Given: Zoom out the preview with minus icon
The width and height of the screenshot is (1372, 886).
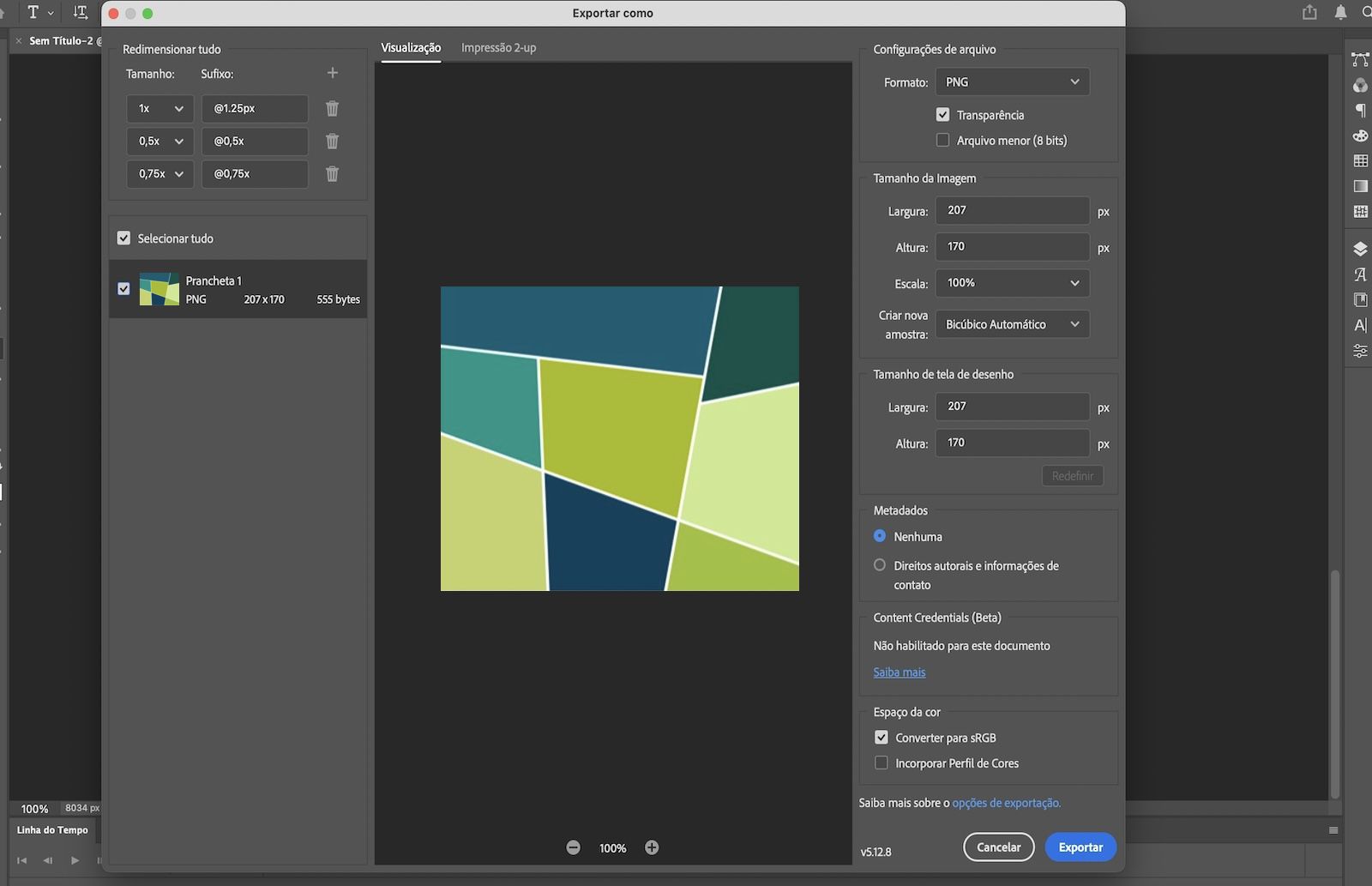Looking at the screenshot, I should pyautogui.click(x=573, y=847).
